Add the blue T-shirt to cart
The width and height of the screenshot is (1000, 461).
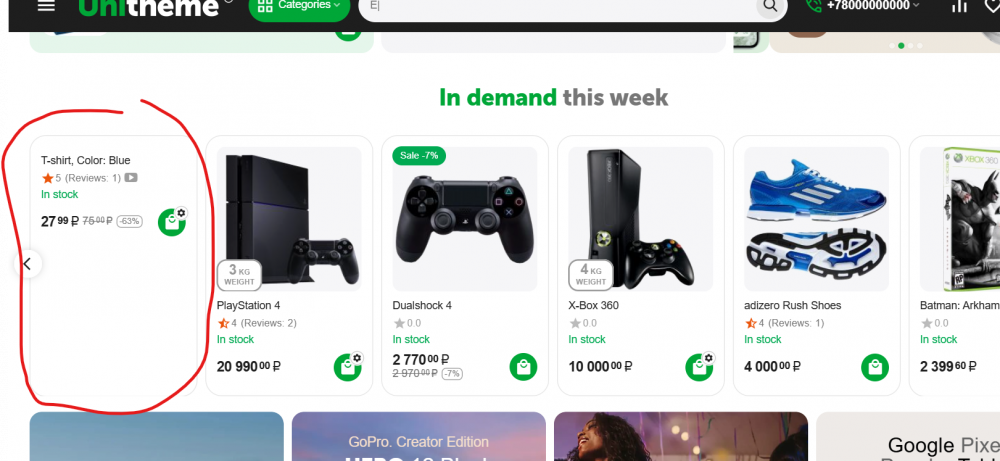pyautogui.click(x=172, y=222)
